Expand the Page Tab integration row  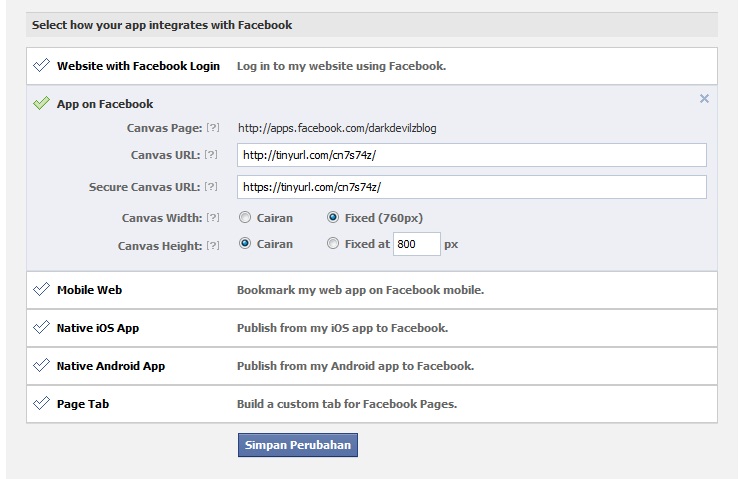click(372, 404)
